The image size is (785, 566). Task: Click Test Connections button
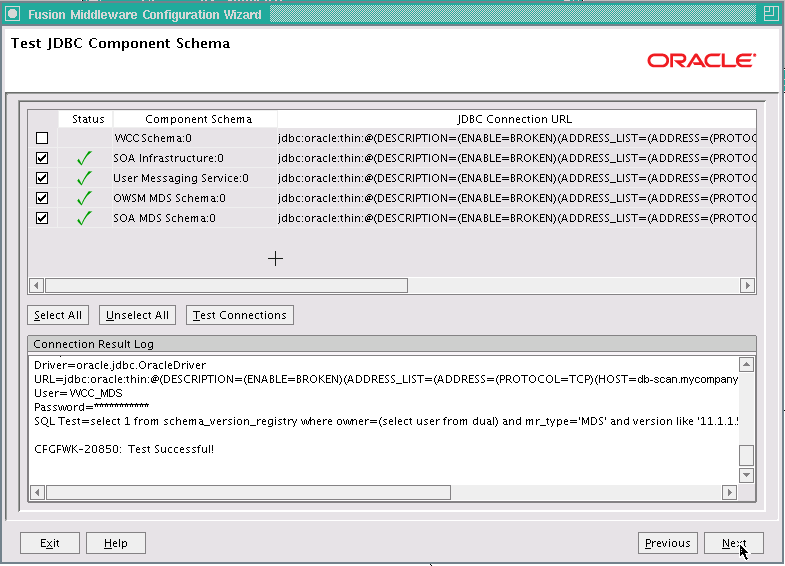(240, 315)
